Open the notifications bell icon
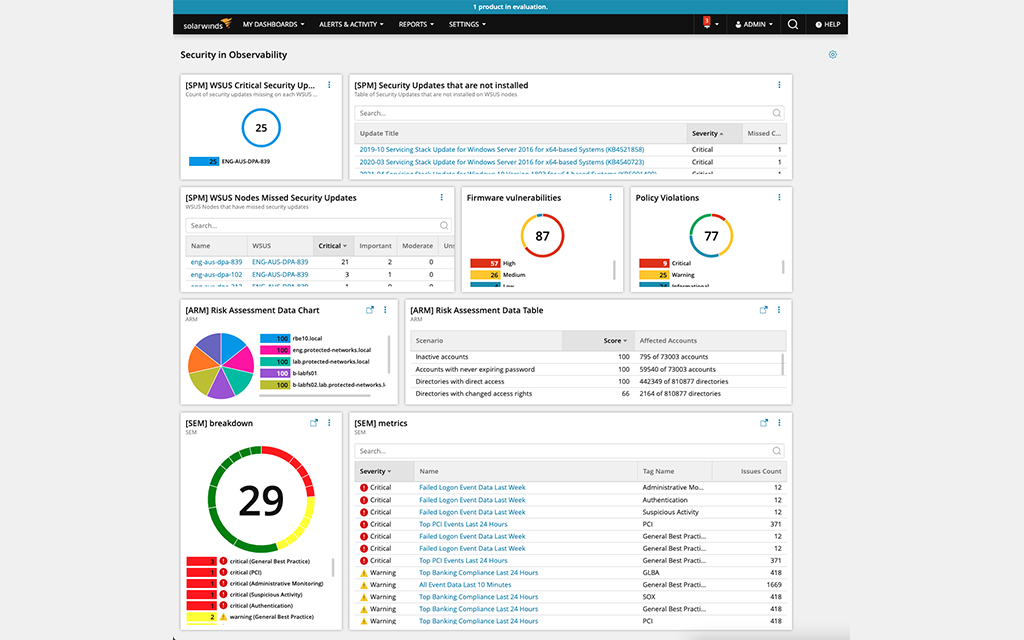1024x640 pixels. click(x=707, y=23)
